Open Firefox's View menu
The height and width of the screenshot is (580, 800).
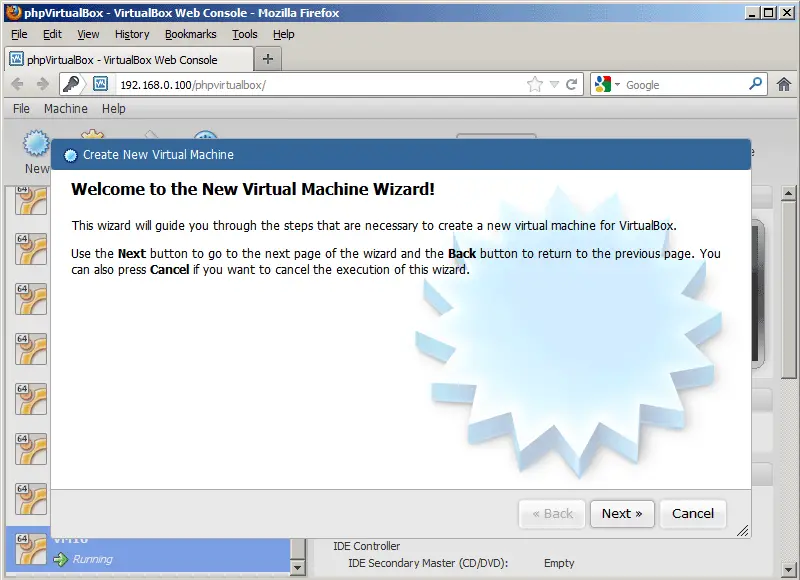pyautogui.click(x=88, y=34)
